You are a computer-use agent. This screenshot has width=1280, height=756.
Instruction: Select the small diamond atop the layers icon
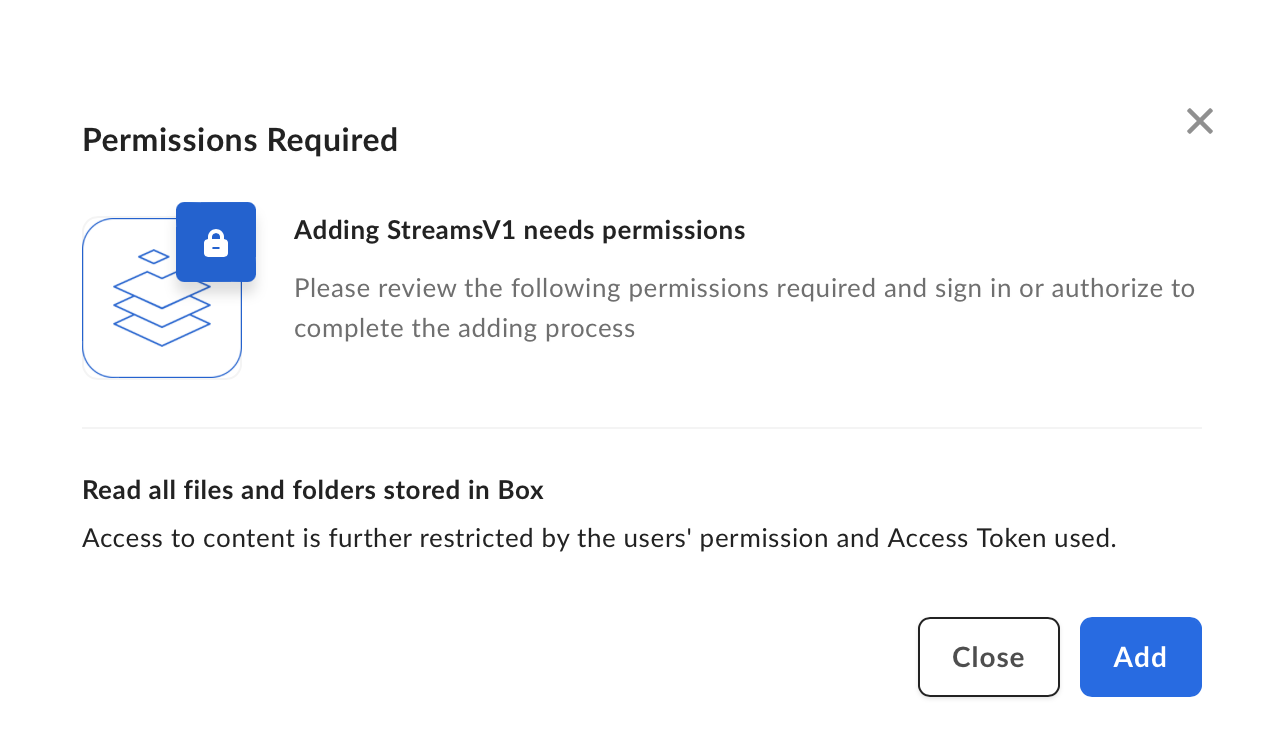154,257
